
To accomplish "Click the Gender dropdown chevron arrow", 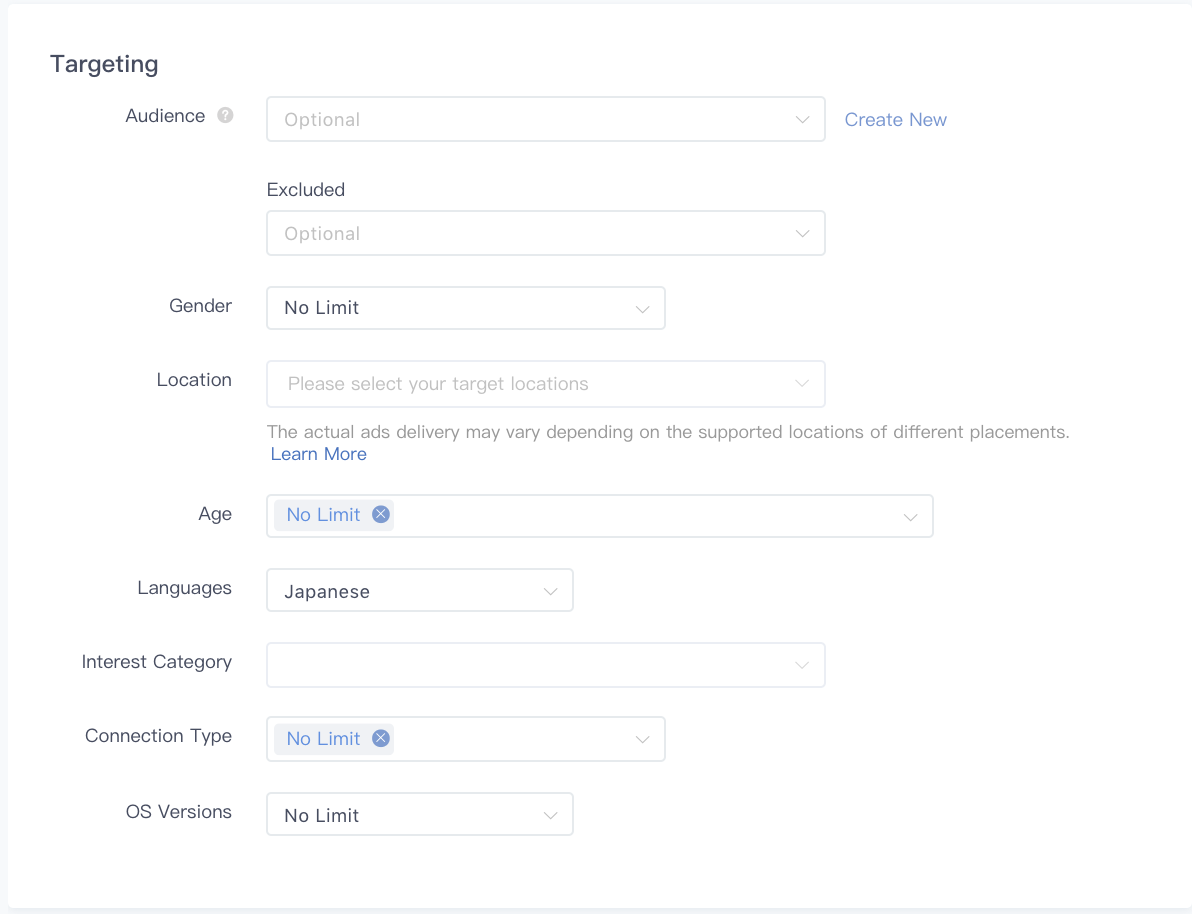I will click(642, 309).
